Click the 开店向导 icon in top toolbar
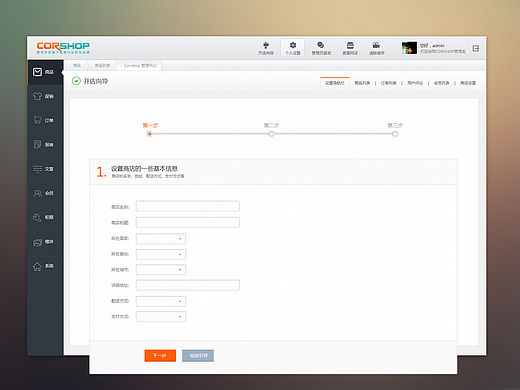The width and height of the screenshot is (520, 390). click(x=266, y=48)
